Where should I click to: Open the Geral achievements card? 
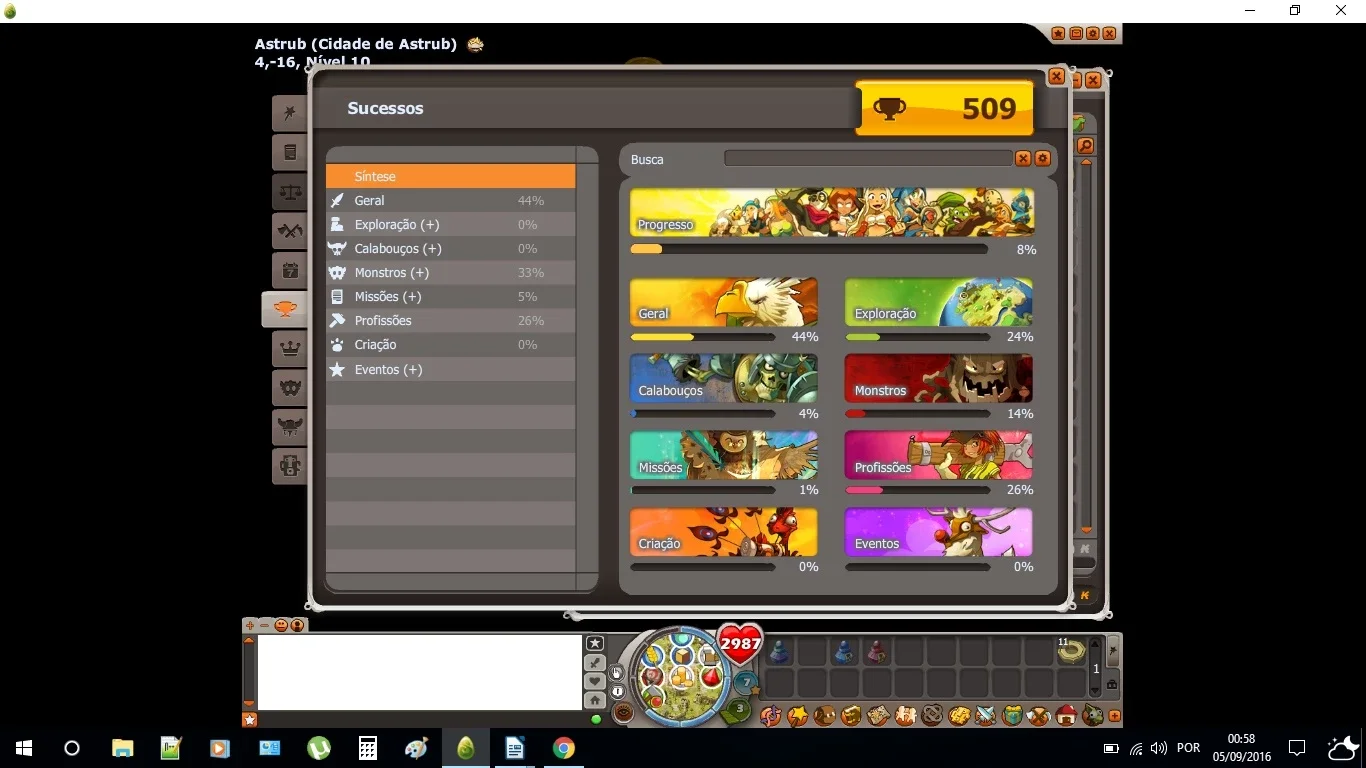724,302
